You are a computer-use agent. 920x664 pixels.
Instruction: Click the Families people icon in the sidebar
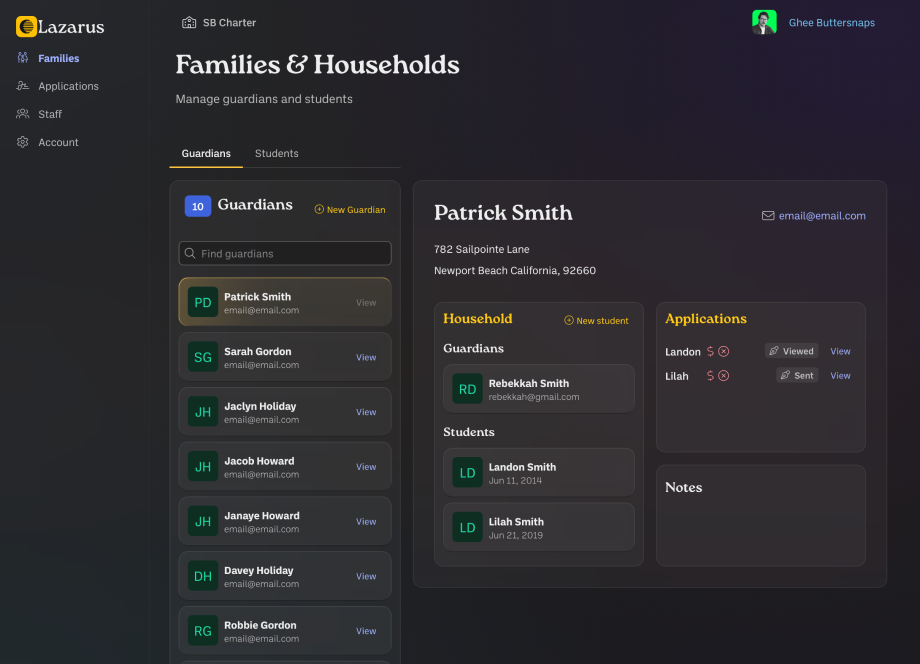(x=22, y=58)
